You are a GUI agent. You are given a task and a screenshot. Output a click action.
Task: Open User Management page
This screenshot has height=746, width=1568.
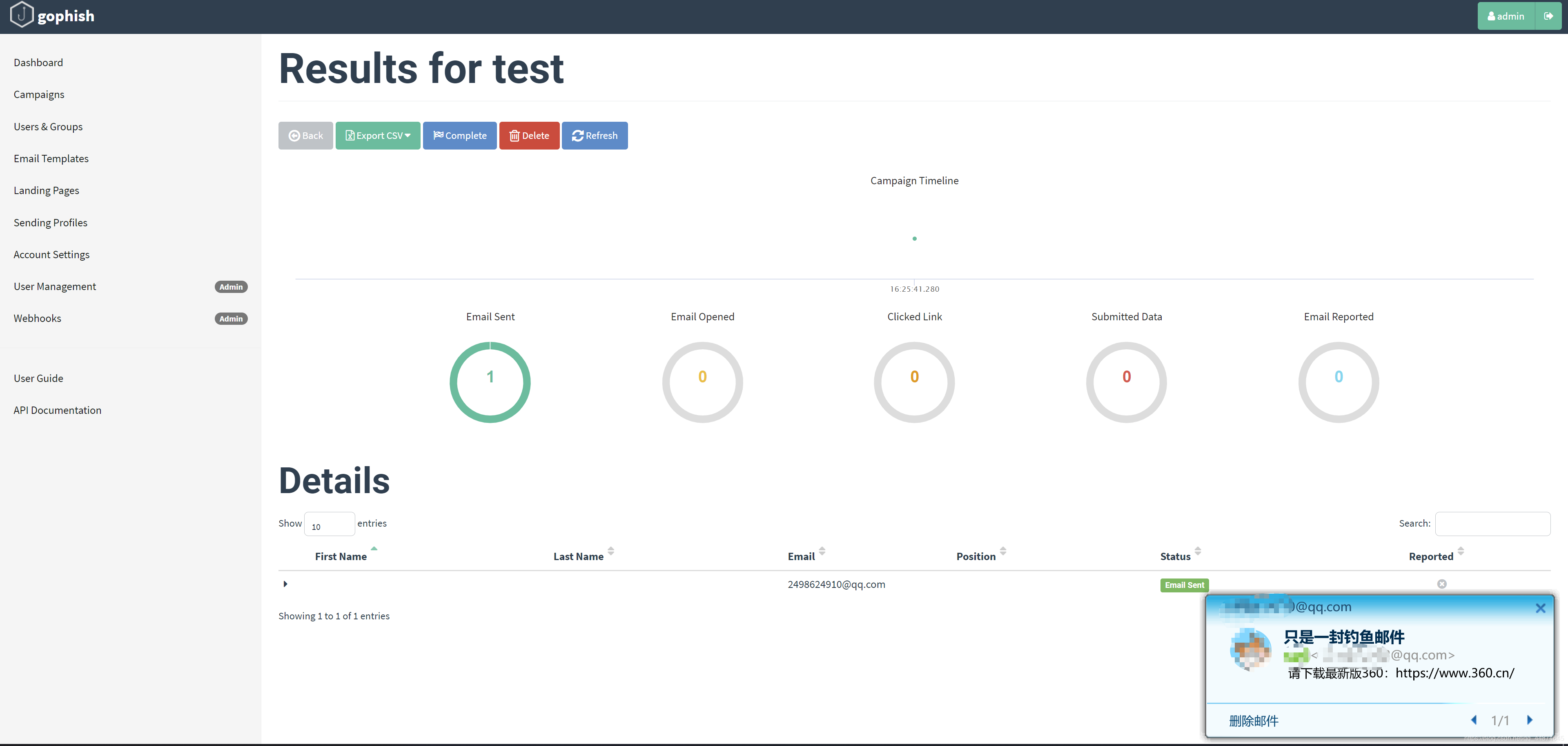[x=55, y=286]
